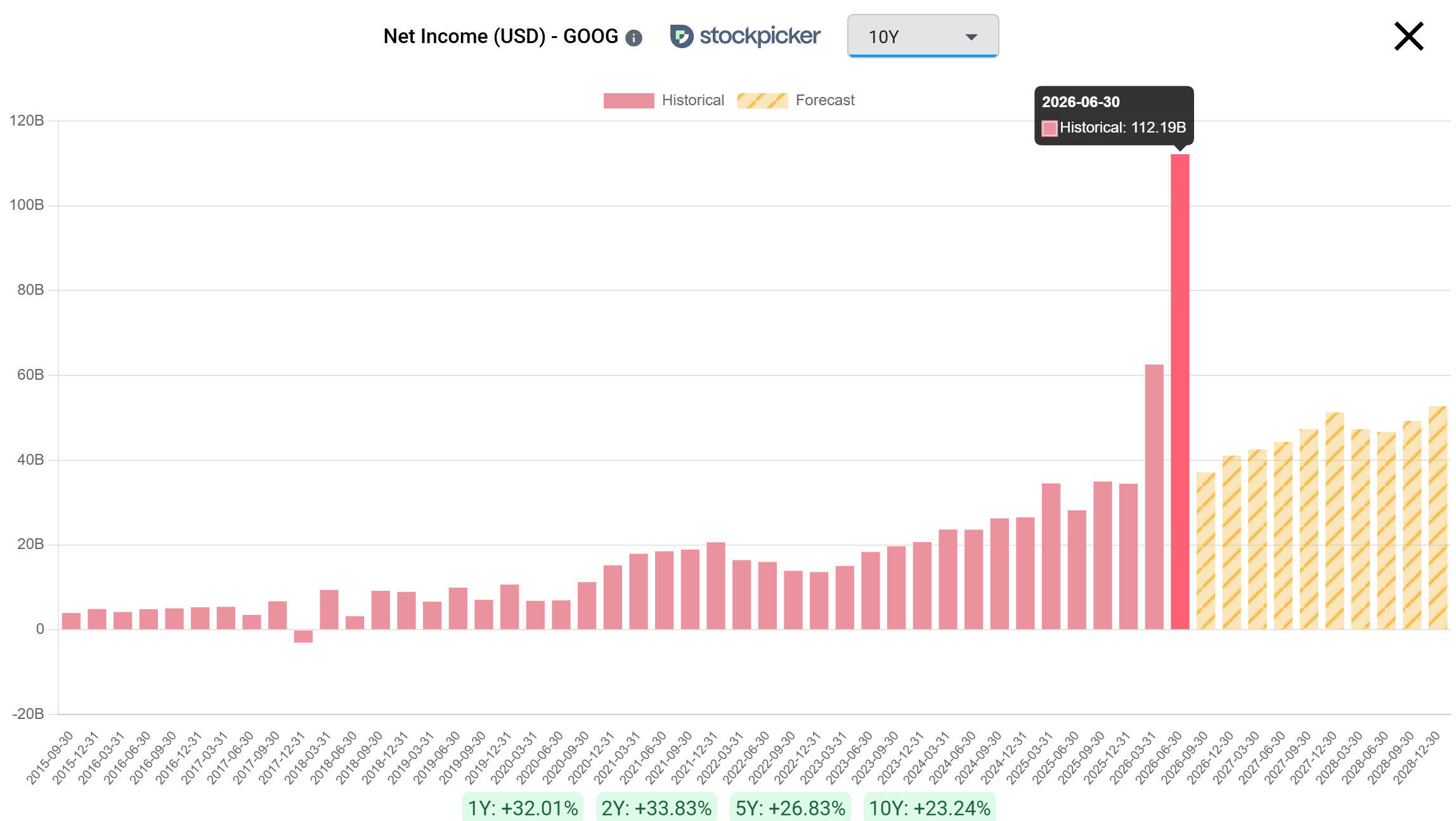Click the first forecast bar for 2026-09-30
Screen dimensions: 1456x821
[x=1206, y=550]
